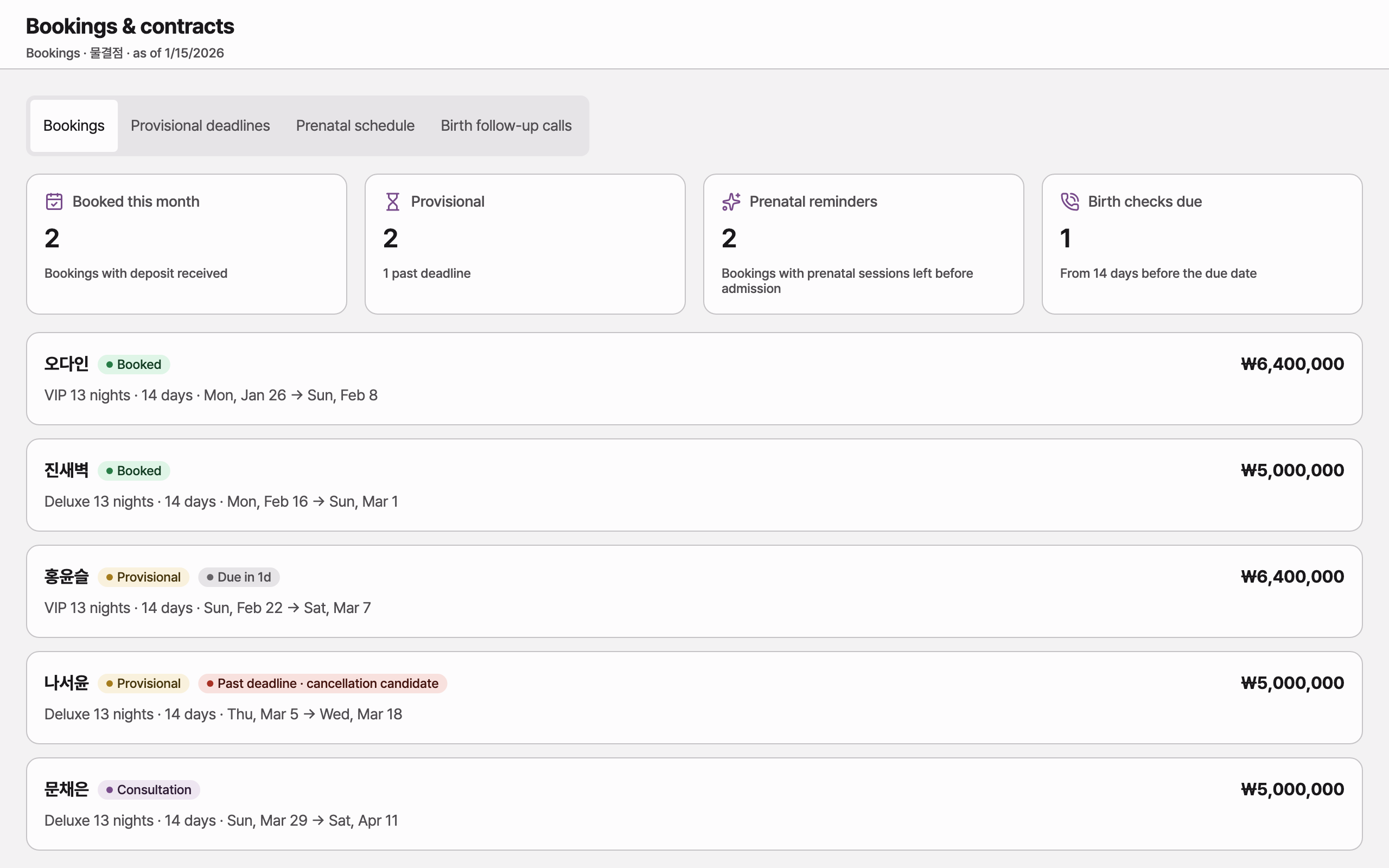Click the sparkle icon on Prenatal reminders
1389x868 pixels.
pos(731,201)
